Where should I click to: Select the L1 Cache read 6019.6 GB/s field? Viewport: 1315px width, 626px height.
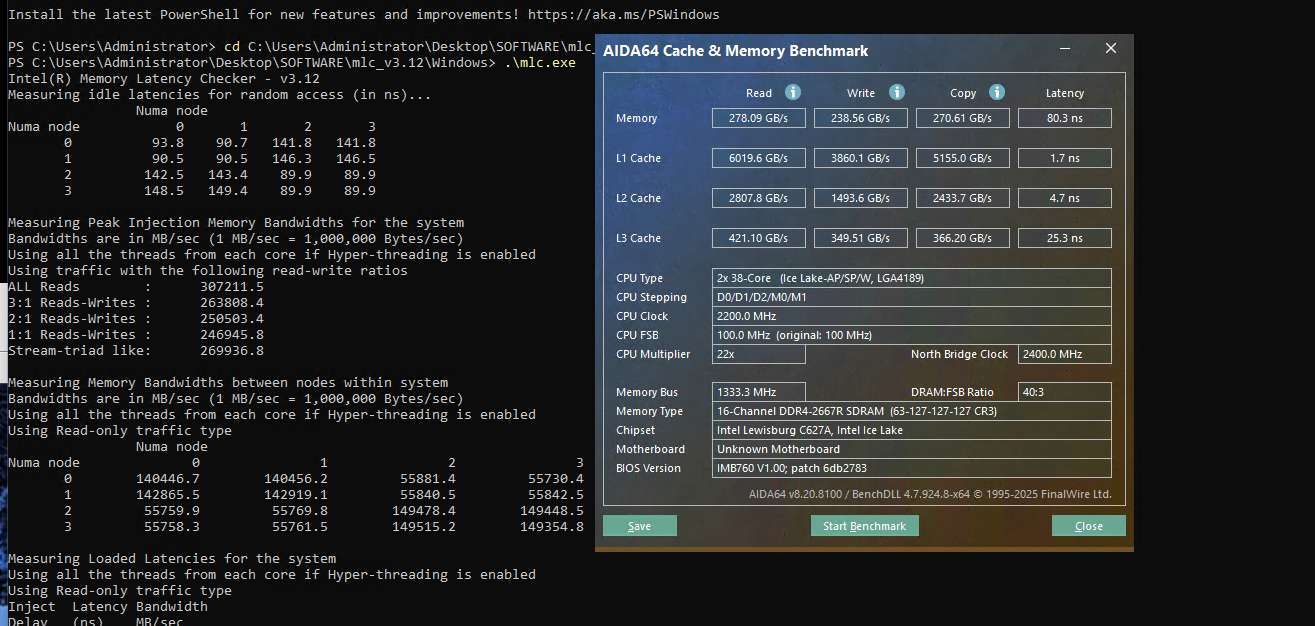click(759, 158)
